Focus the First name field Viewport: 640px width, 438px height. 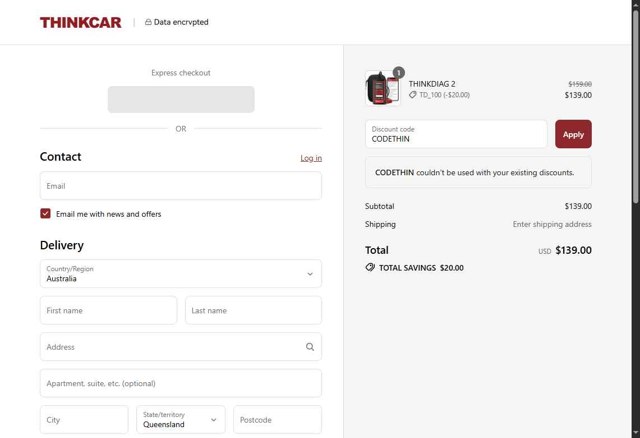(x=109, y=310)
